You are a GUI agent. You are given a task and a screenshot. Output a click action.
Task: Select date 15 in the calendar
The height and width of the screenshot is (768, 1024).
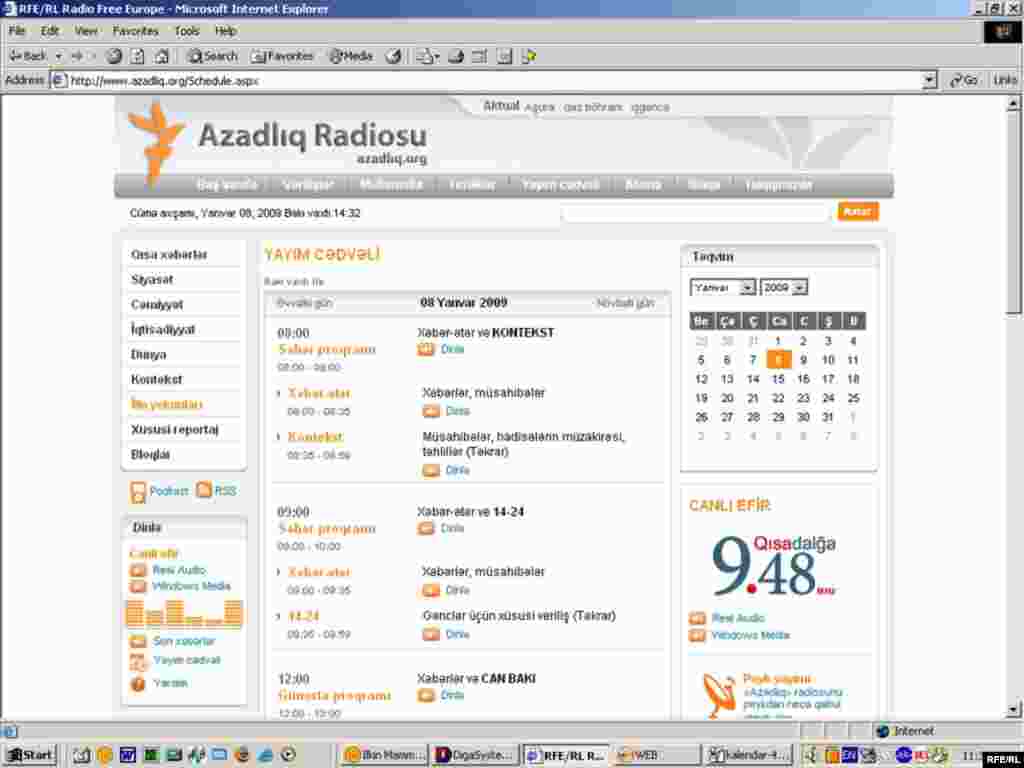tap(778, 379)
